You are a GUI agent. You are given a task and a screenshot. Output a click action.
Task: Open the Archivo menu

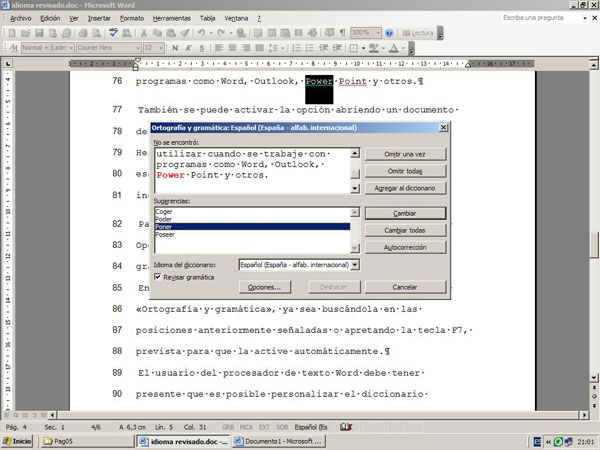(20, 18)
